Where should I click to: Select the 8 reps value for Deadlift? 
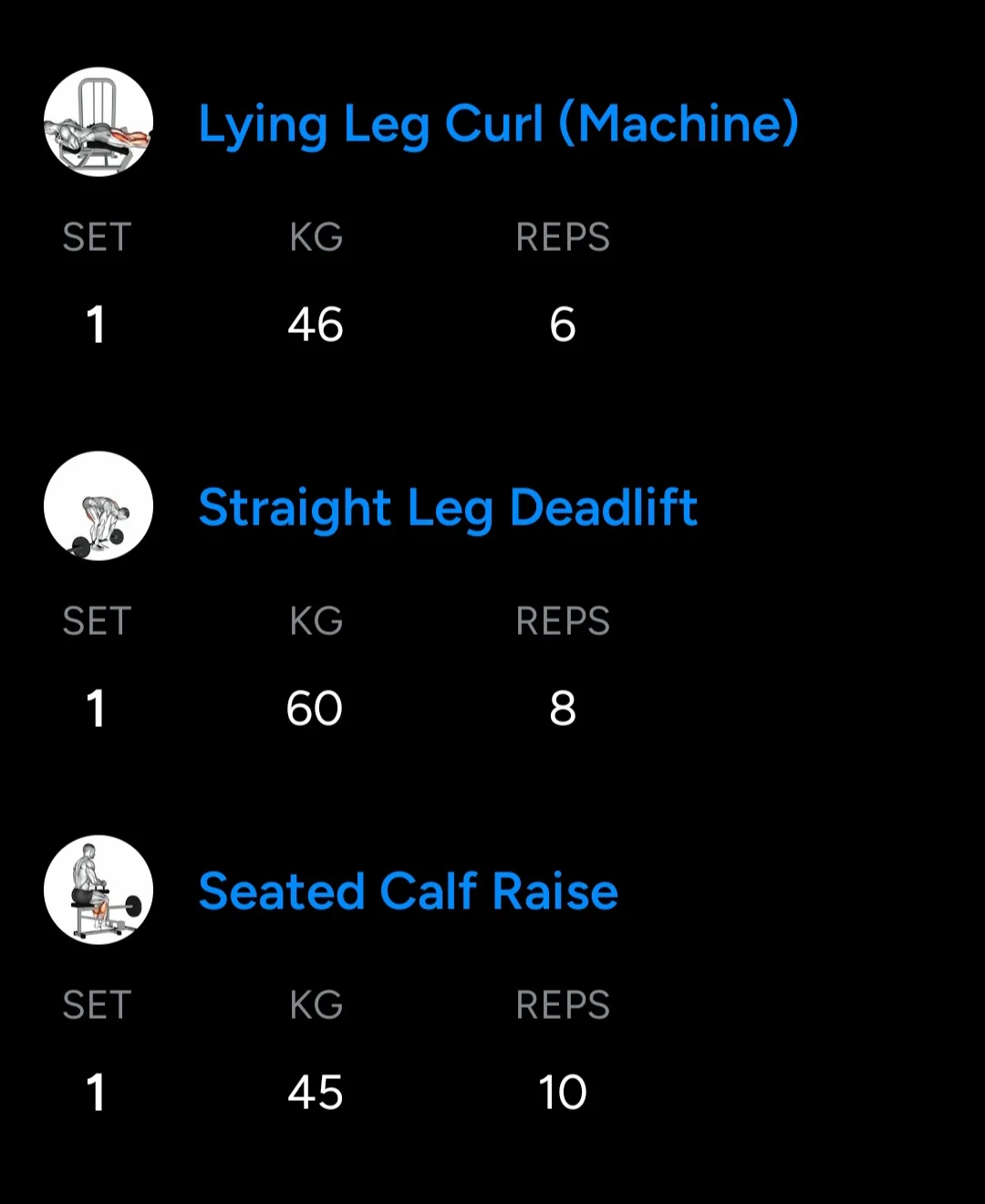point(563,709)
